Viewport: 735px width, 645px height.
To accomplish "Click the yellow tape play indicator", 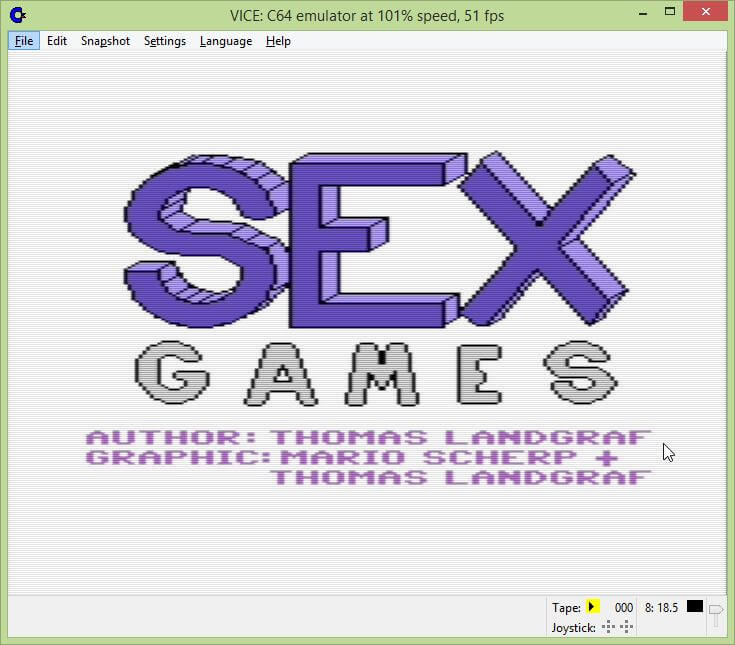I will pyautogui.click(x=592, y=607).
